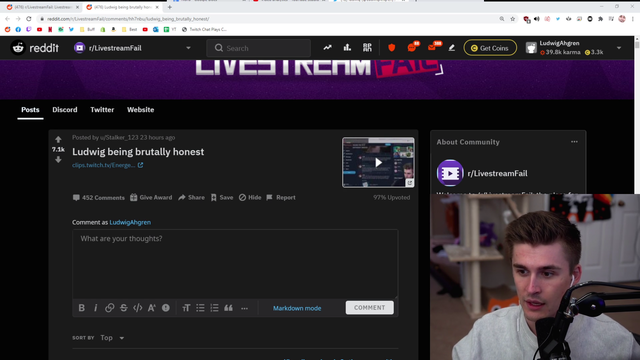Image resolution: width=640 pixels, height=360 pixels.
Task: Apply superscript in comment editor
Action: (151, 308)
